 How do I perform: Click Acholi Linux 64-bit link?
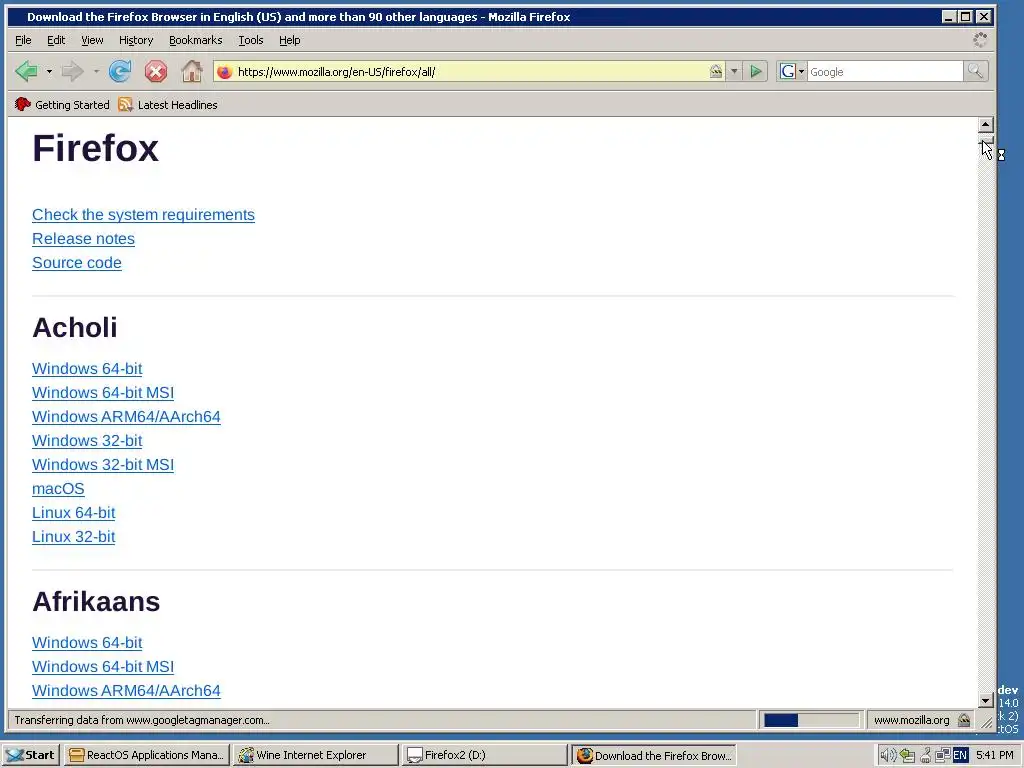73,513
